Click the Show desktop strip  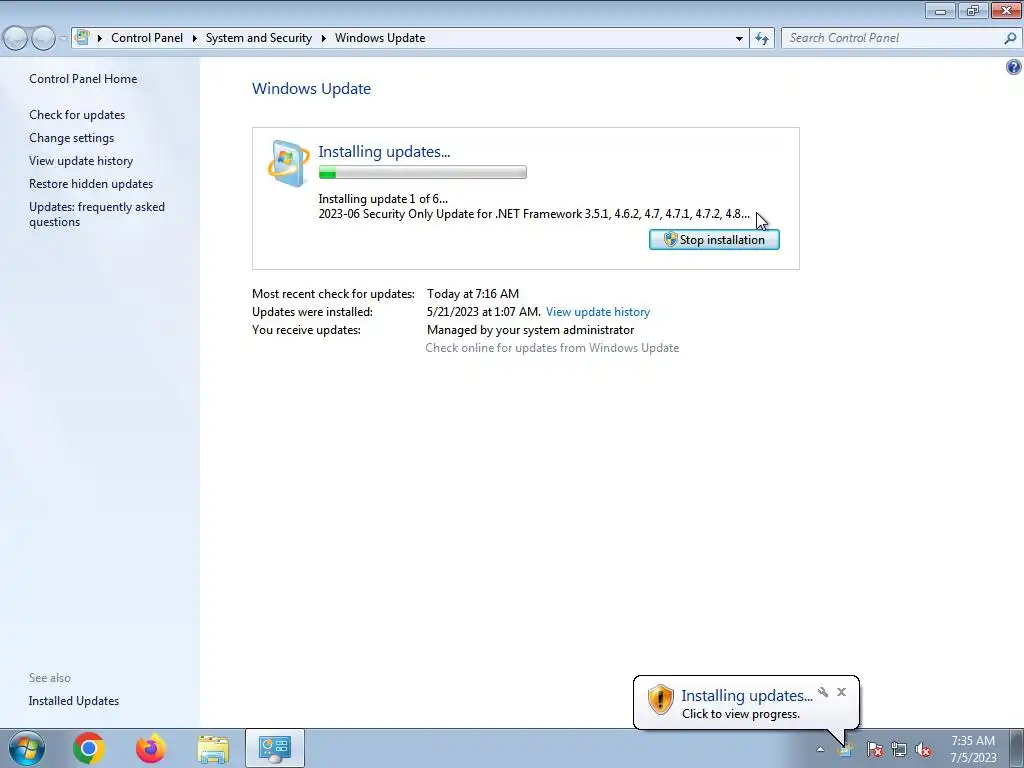pyautogui.click(x=1016, y=748)
